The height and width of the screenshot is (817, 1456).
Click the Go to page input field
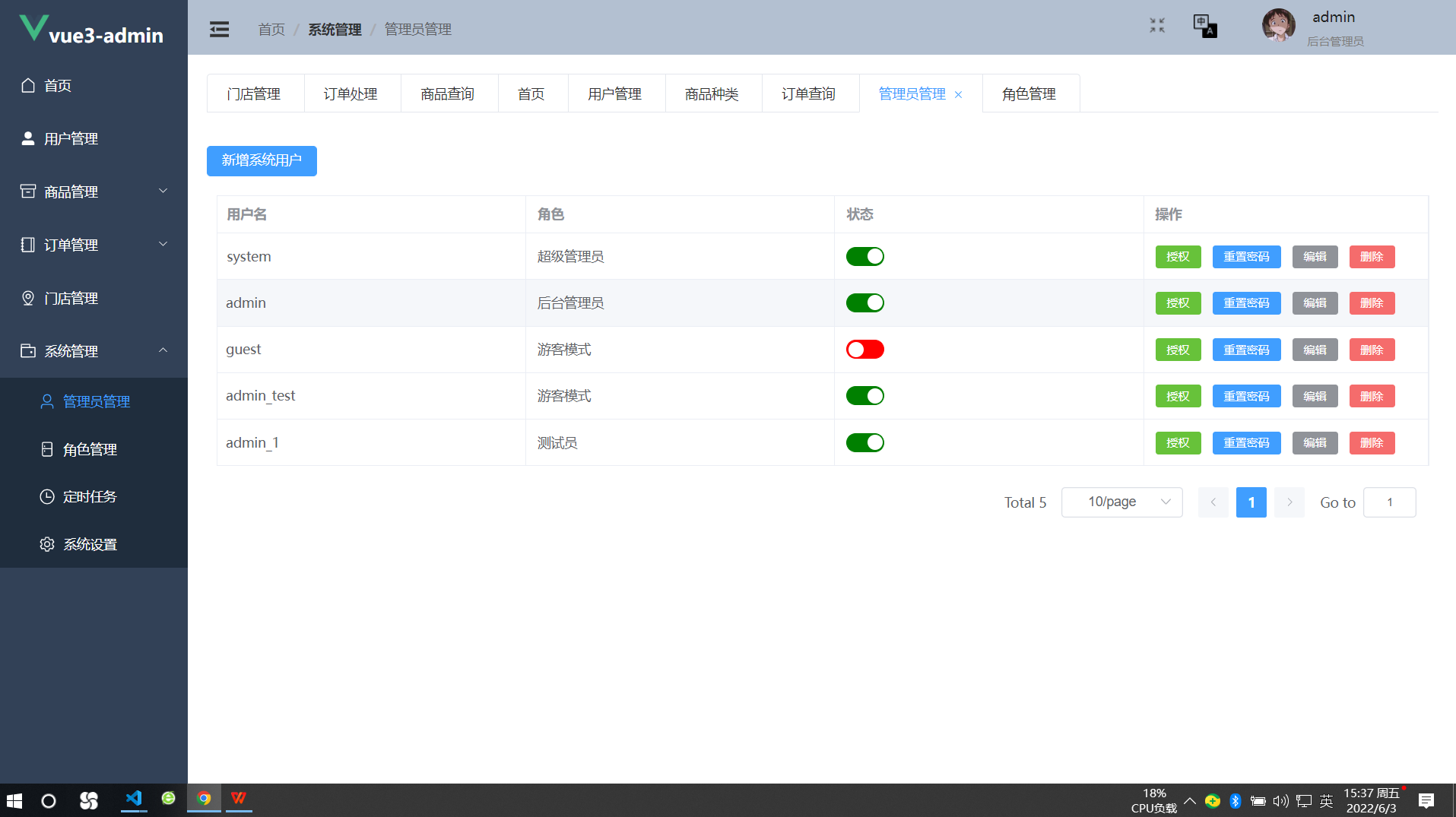[1389, 502]
